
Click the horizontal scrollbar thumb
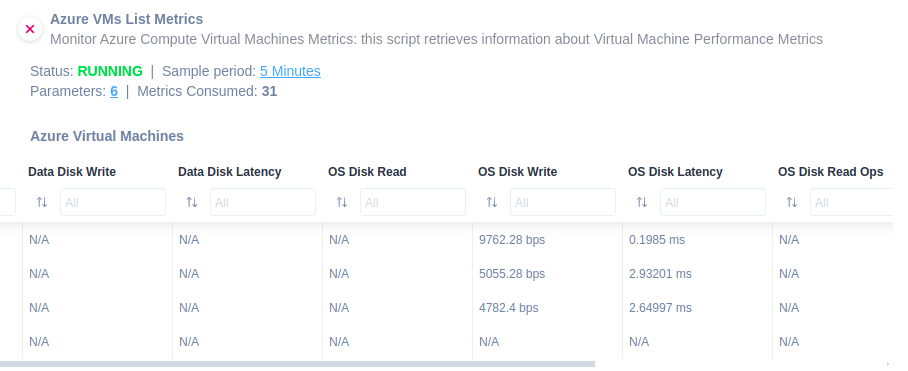point(297,364)
